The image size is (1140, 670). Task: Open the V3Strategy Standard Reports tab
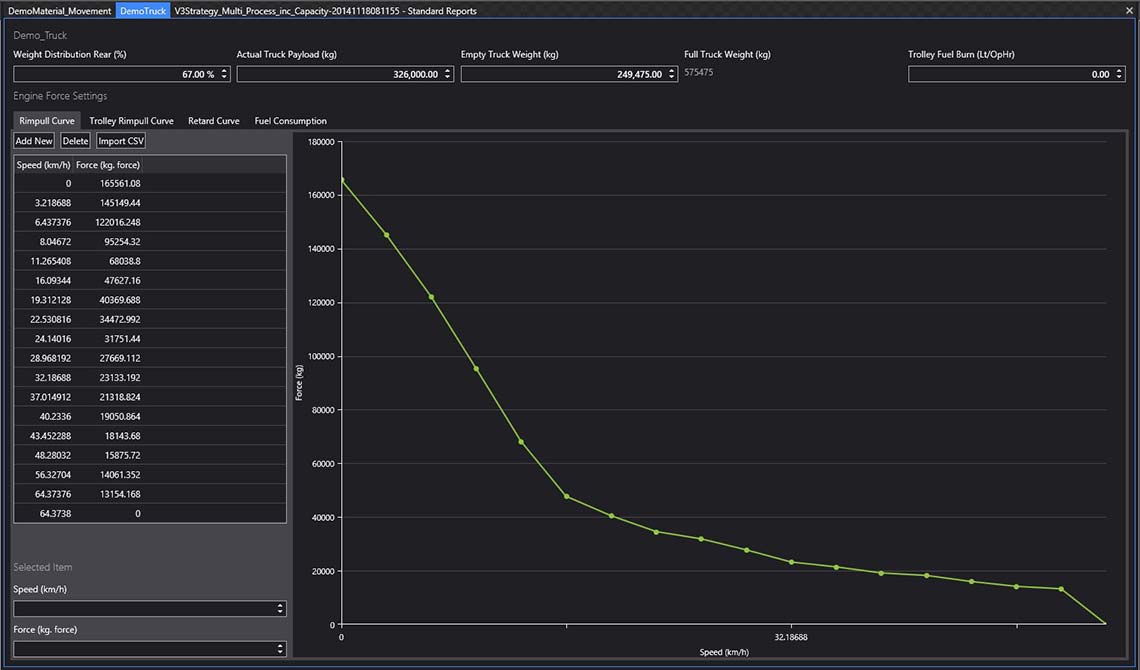click(326, 11)
